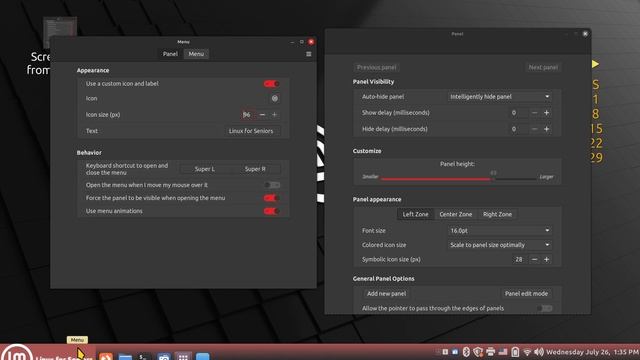The height and width of the screenshot is (360, 640).
Task: Decrease Show delay with minus button
Action: pyautogui.click(x=534, y=113)
